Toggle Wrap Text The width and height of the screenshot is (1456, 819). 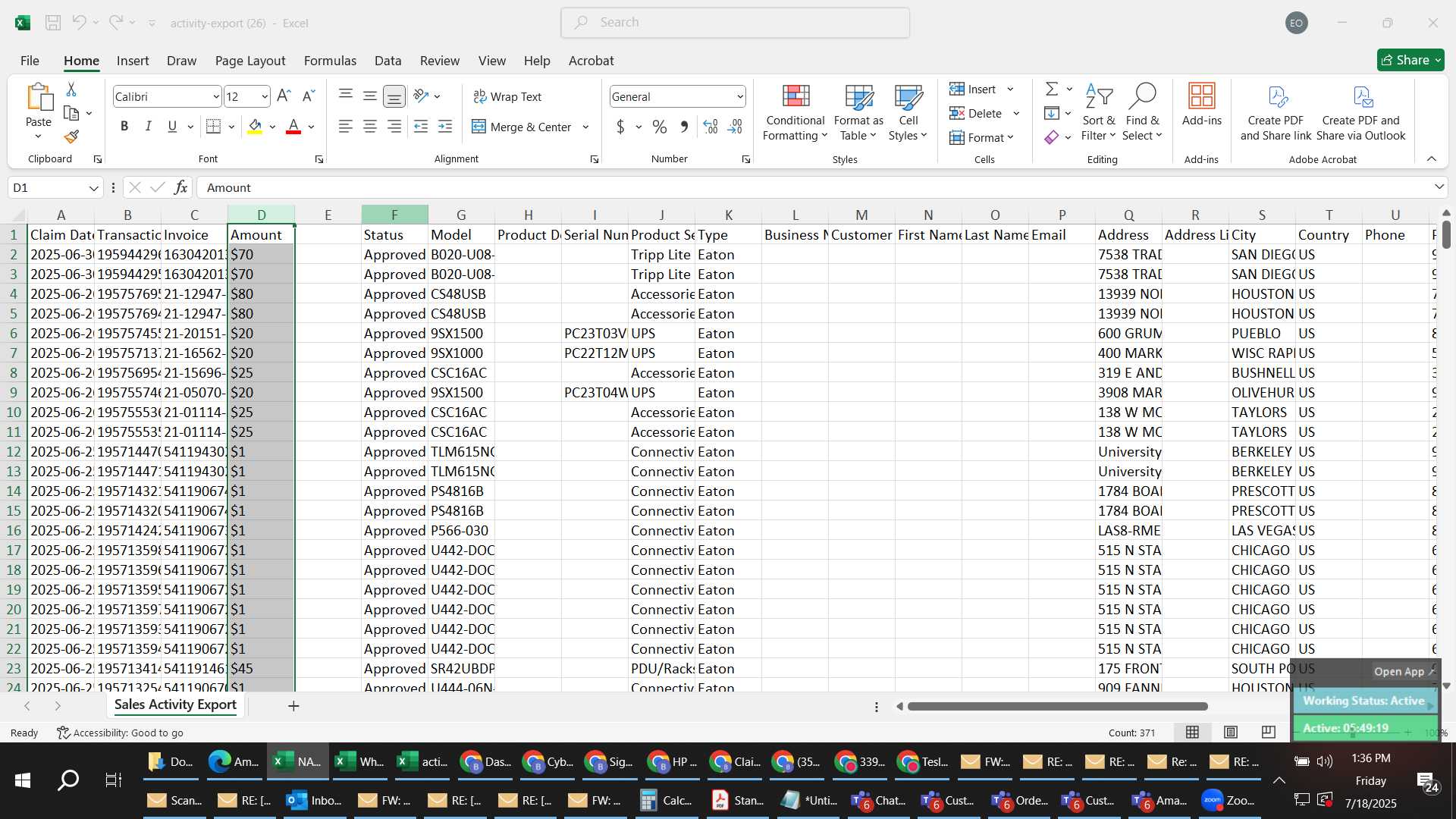(507, 96)
